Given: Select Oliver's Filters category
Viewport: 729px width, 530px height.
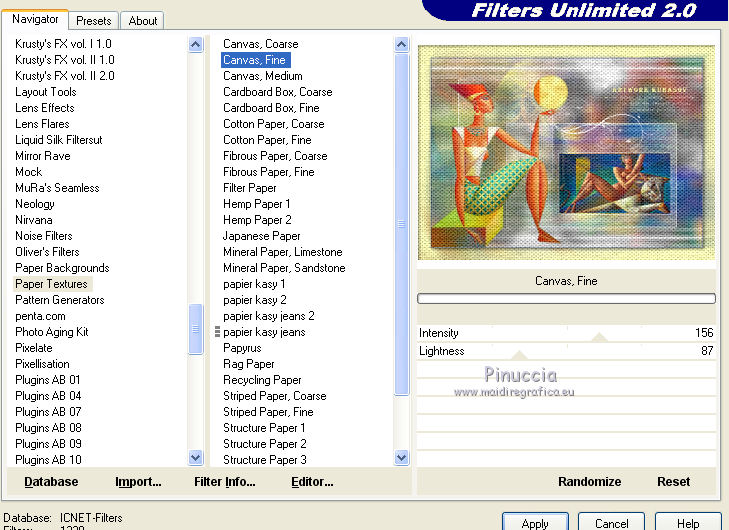Looking at the screenshot, I should (x=47, y=252).
